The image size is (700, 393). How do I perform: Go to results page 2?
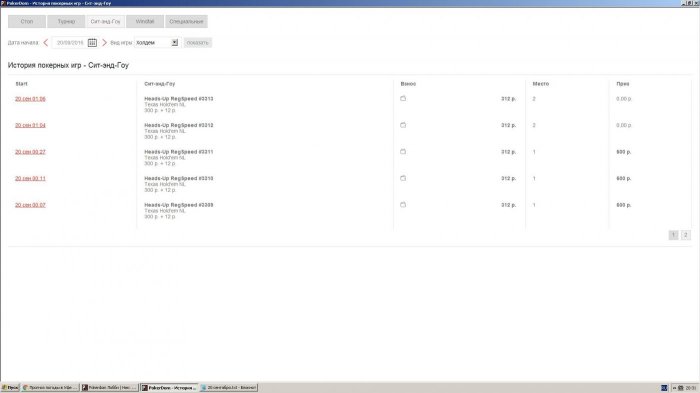685,235
